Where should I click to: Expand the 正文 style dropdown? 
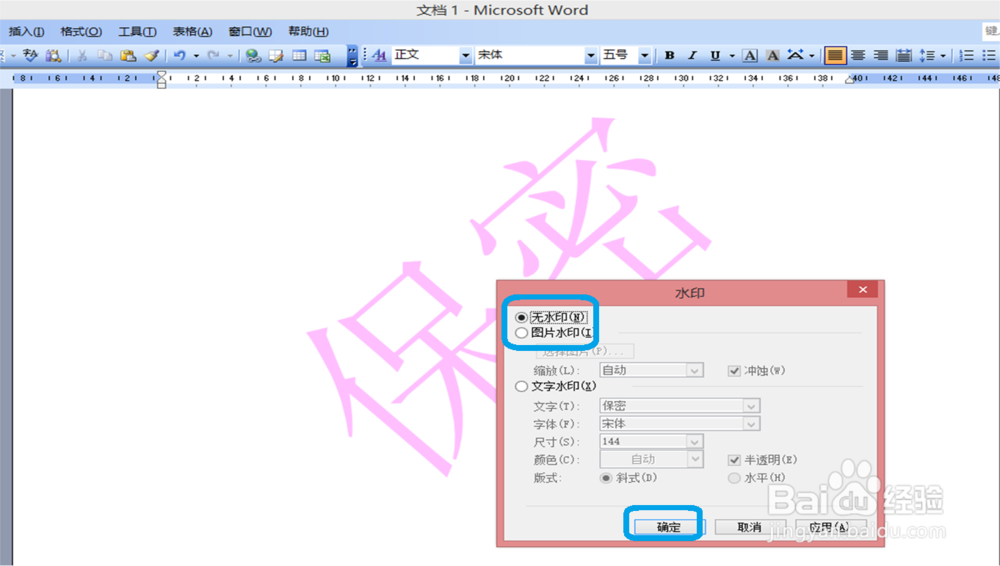point(466,56)
